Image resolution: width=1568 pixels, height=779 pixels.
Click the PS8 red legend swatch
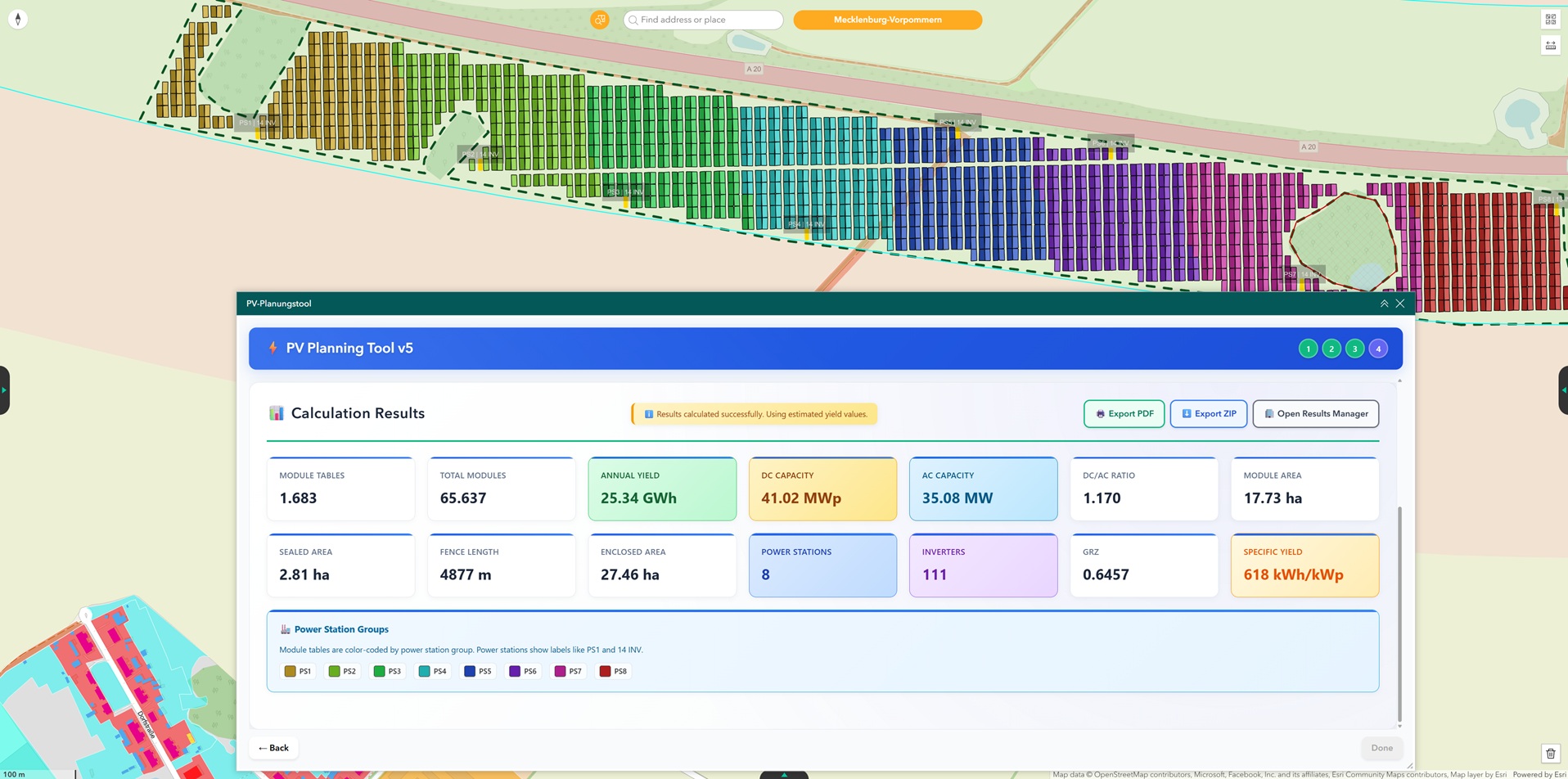click(x=605, y=671)
